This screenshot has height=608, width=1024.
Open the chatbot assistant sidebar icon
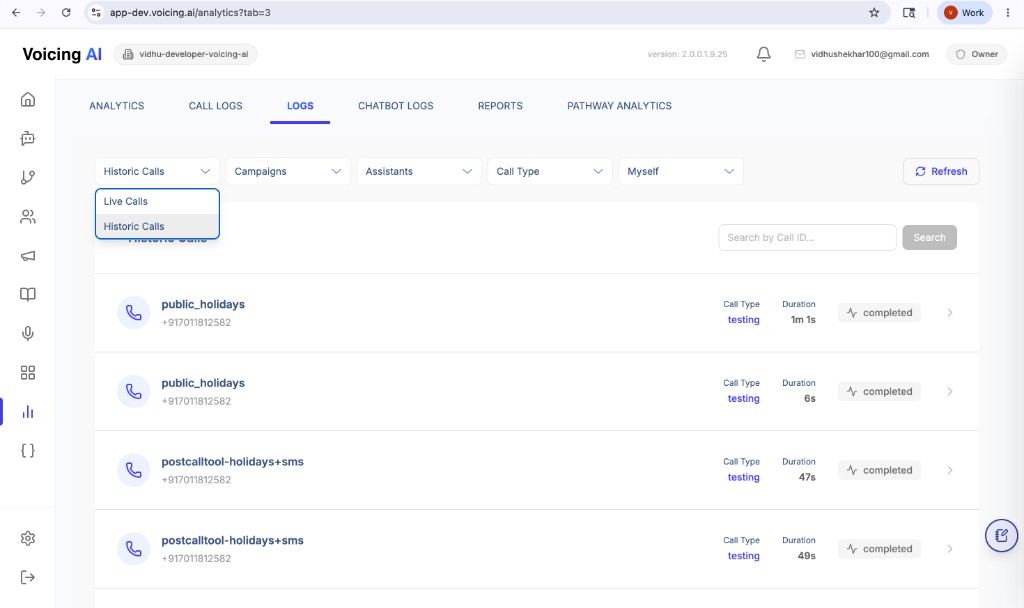point(27,138)
